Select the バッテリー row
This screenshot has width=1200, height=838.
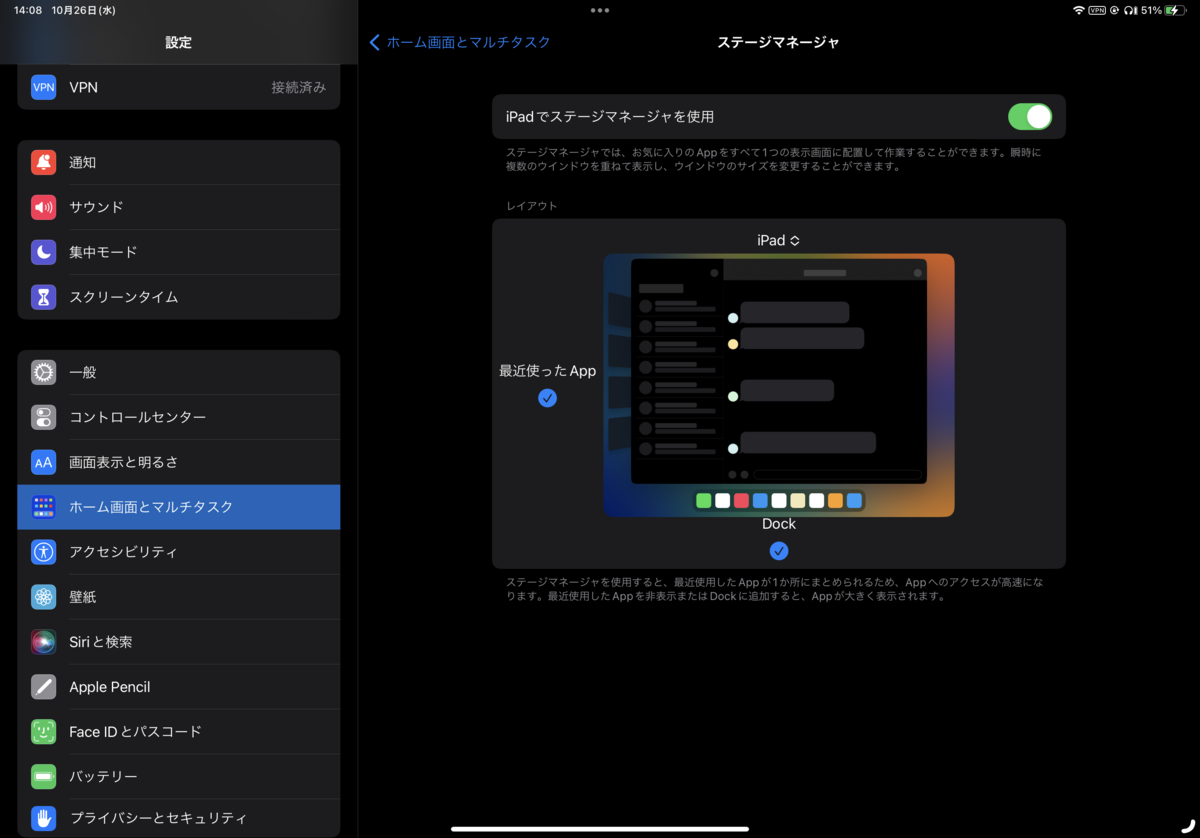click(179, 777)
